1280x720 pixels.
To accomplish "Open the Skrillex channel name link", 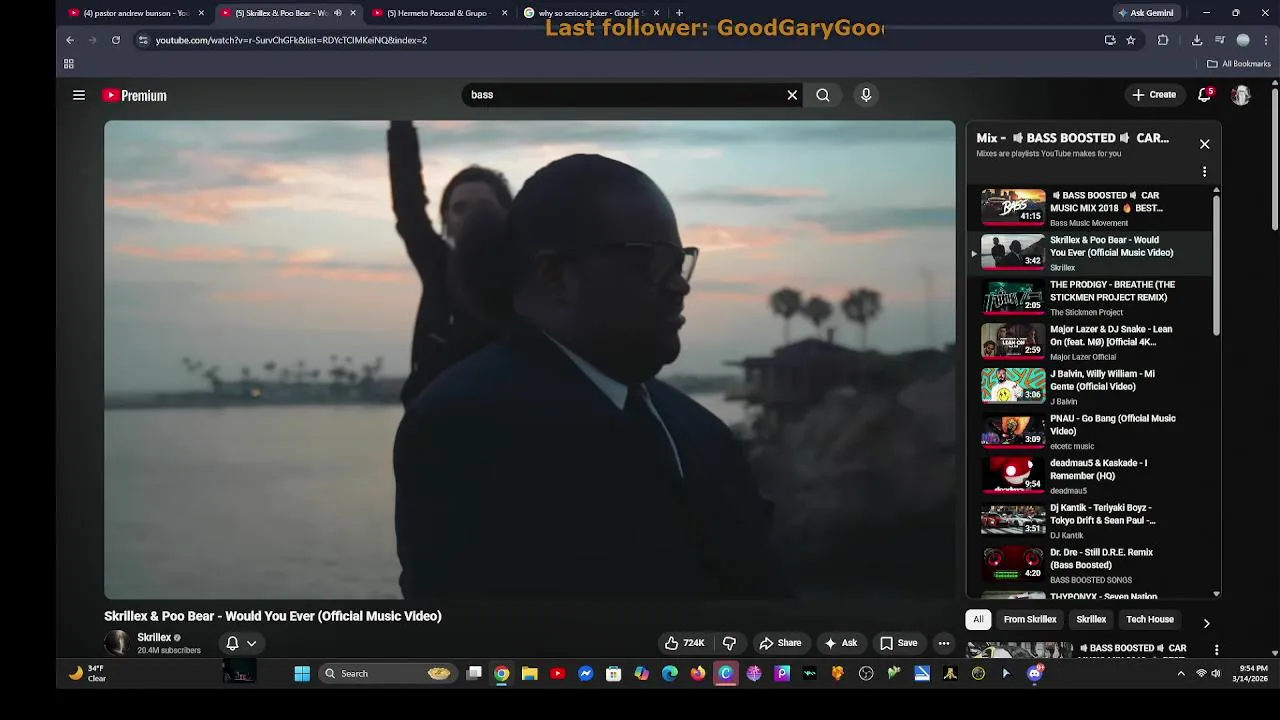I will 154,637.
